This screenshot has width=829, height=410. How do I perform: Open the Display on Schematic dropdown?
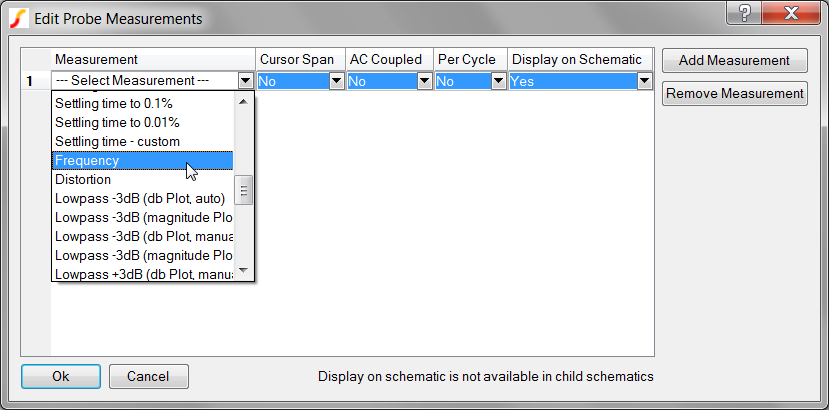[645, 81]
